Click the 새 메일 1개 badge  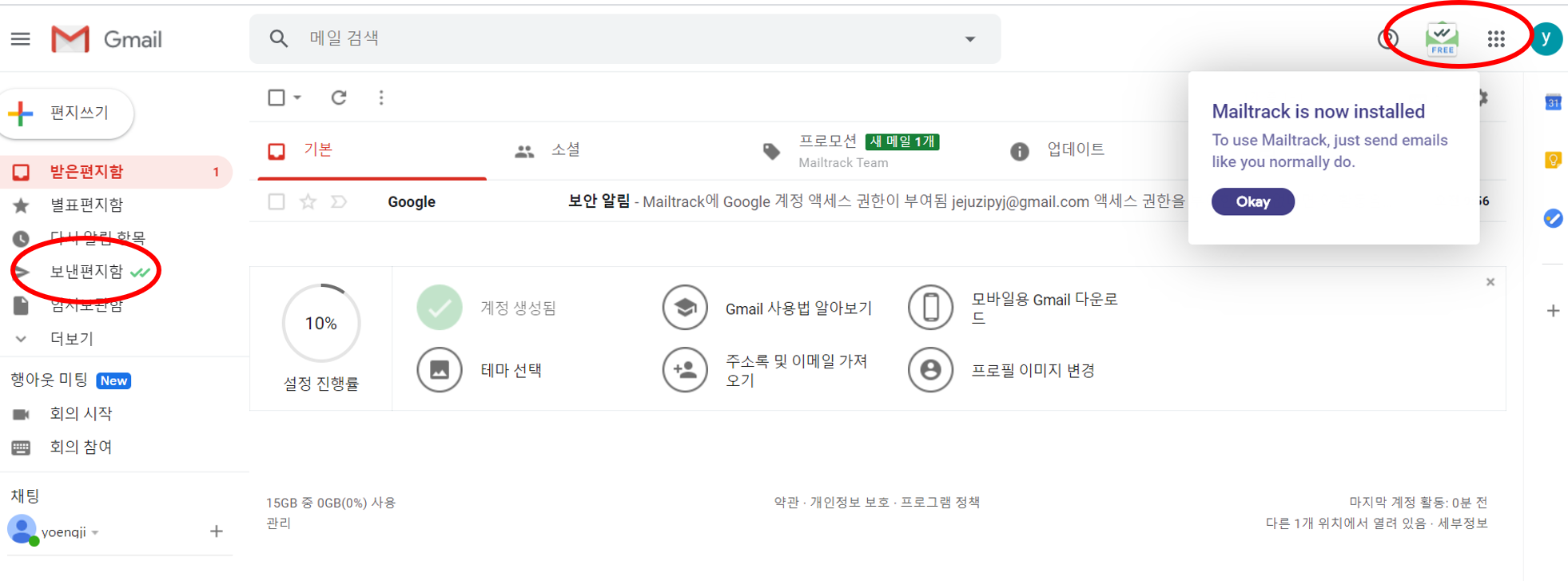[902, 141]
